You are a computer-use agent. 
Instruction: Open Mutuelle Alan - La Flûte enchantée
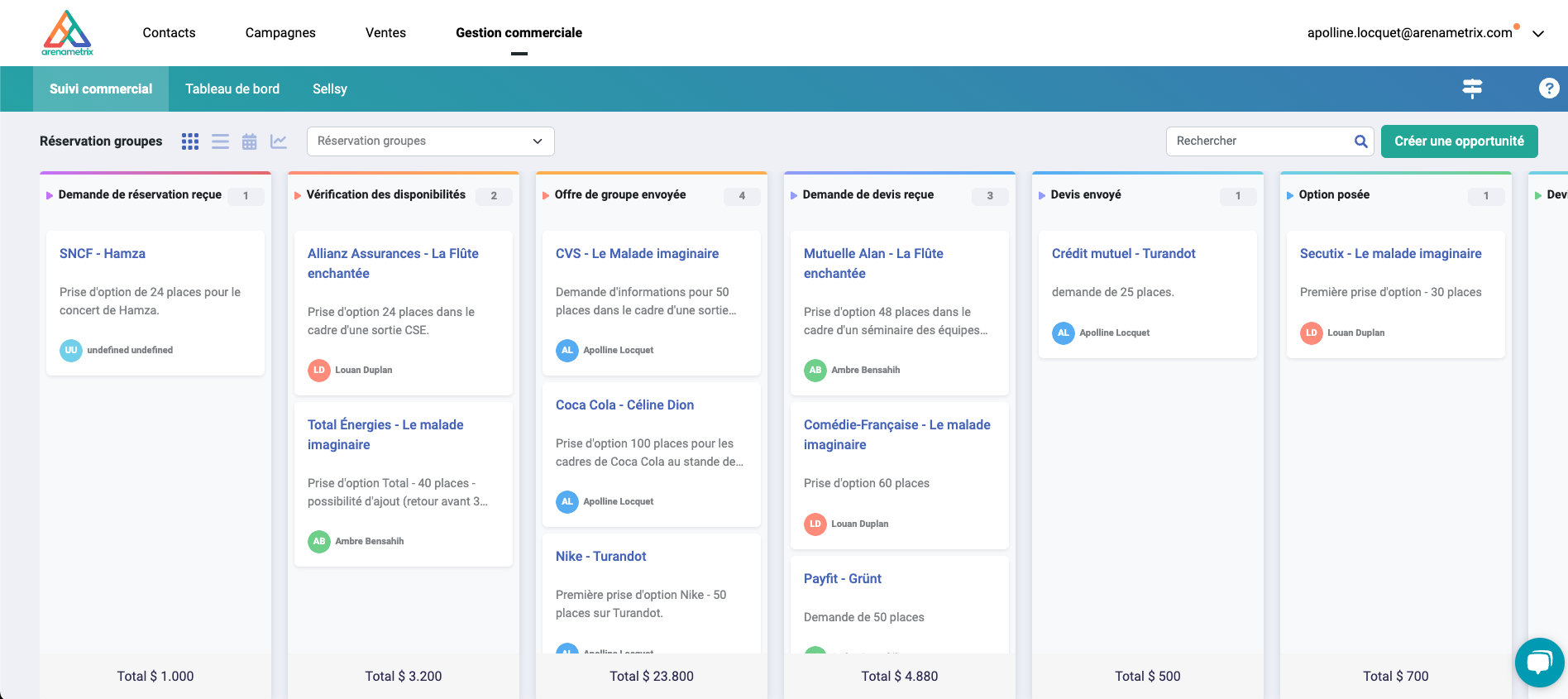pos(873,263)
